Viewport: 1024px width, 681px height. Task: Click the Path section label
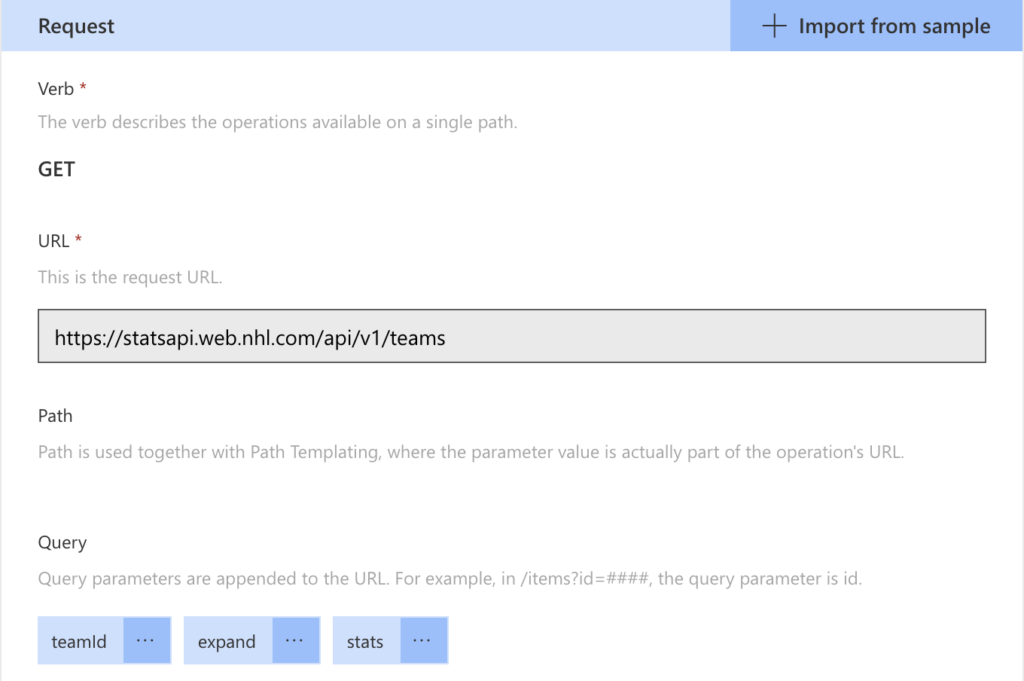tap(55, 415)
